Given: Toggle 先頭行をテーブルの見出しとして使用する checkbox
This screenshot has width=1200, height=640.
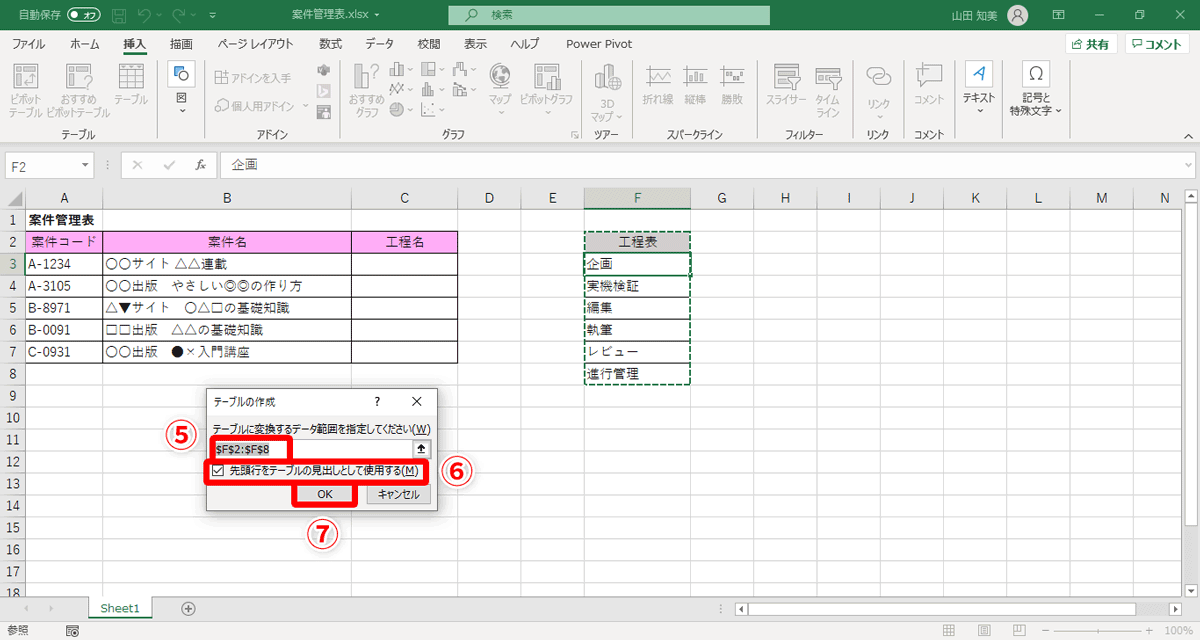Looking at the screenshot, I should pos(218,469).
